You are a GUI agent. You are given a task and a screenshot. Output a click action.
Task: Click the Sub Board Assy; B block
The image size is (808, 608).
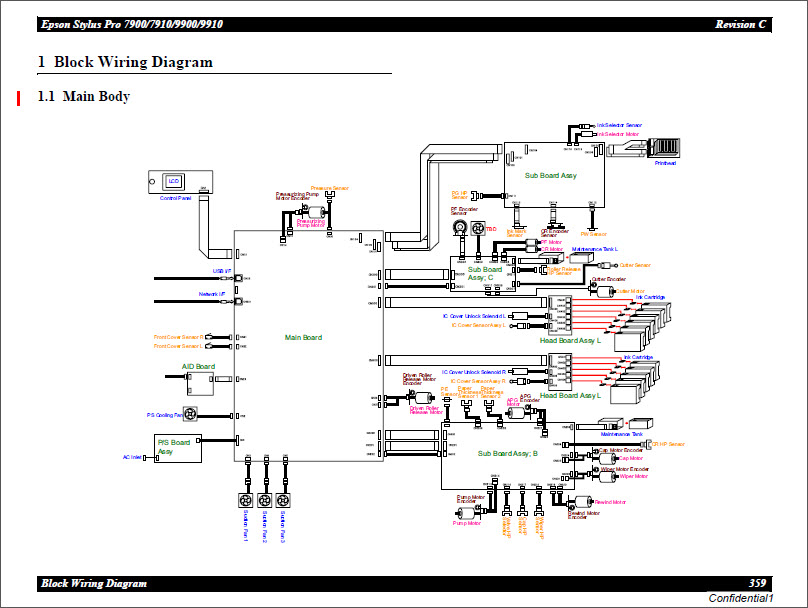(x=507, y=453)
